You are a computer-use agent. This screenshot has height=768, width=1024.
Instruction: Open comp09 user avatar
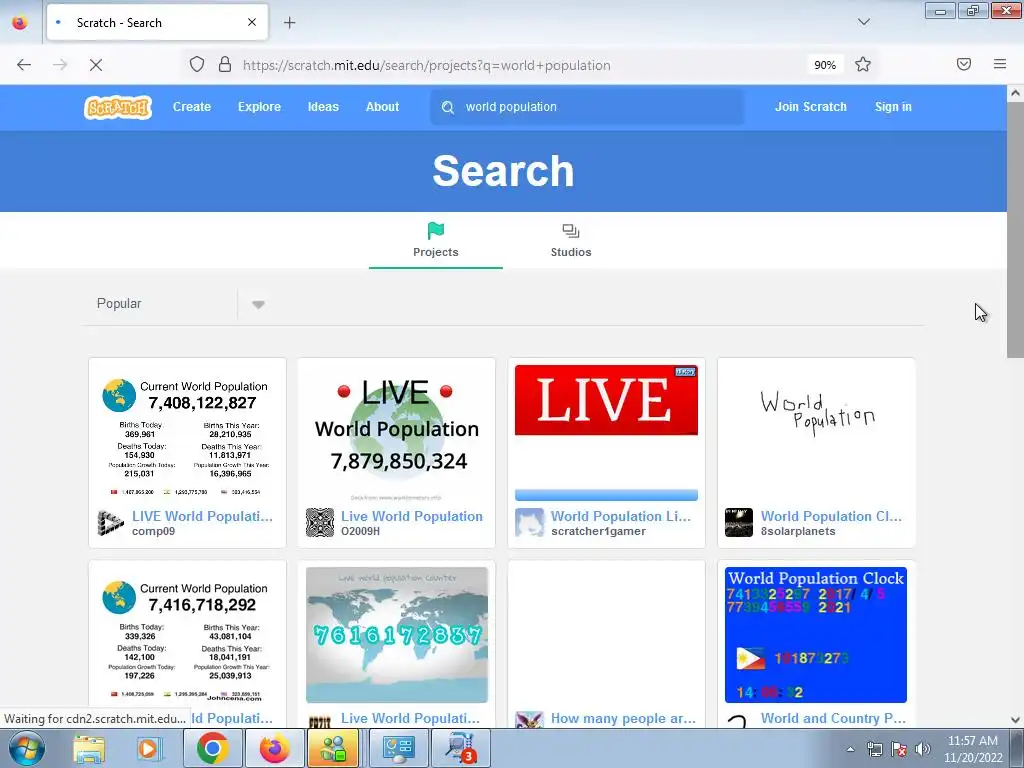tap(110, 523)
